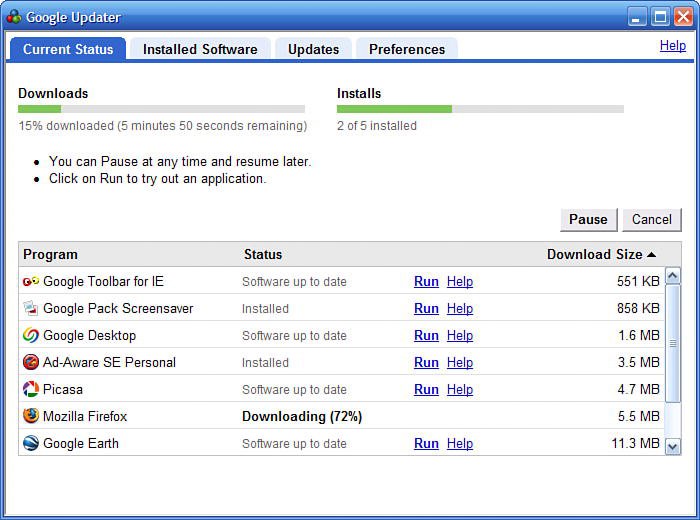Click the "15% downloaded" status text
The width and height of the screenshot is (700, 520).
(x=162, y=126)
